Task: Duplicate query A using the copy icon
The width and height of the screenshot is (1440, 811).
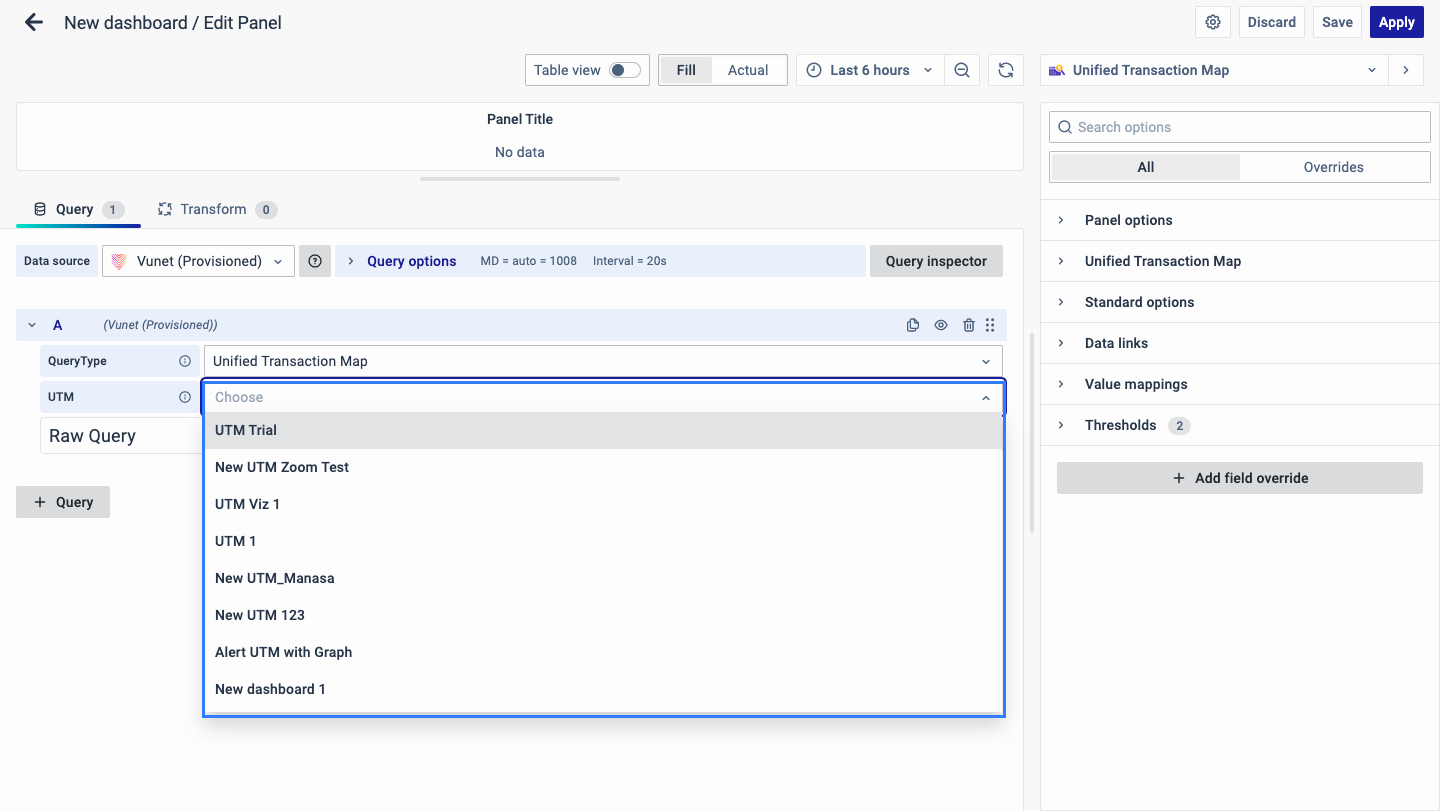Action: coord(912,324)
